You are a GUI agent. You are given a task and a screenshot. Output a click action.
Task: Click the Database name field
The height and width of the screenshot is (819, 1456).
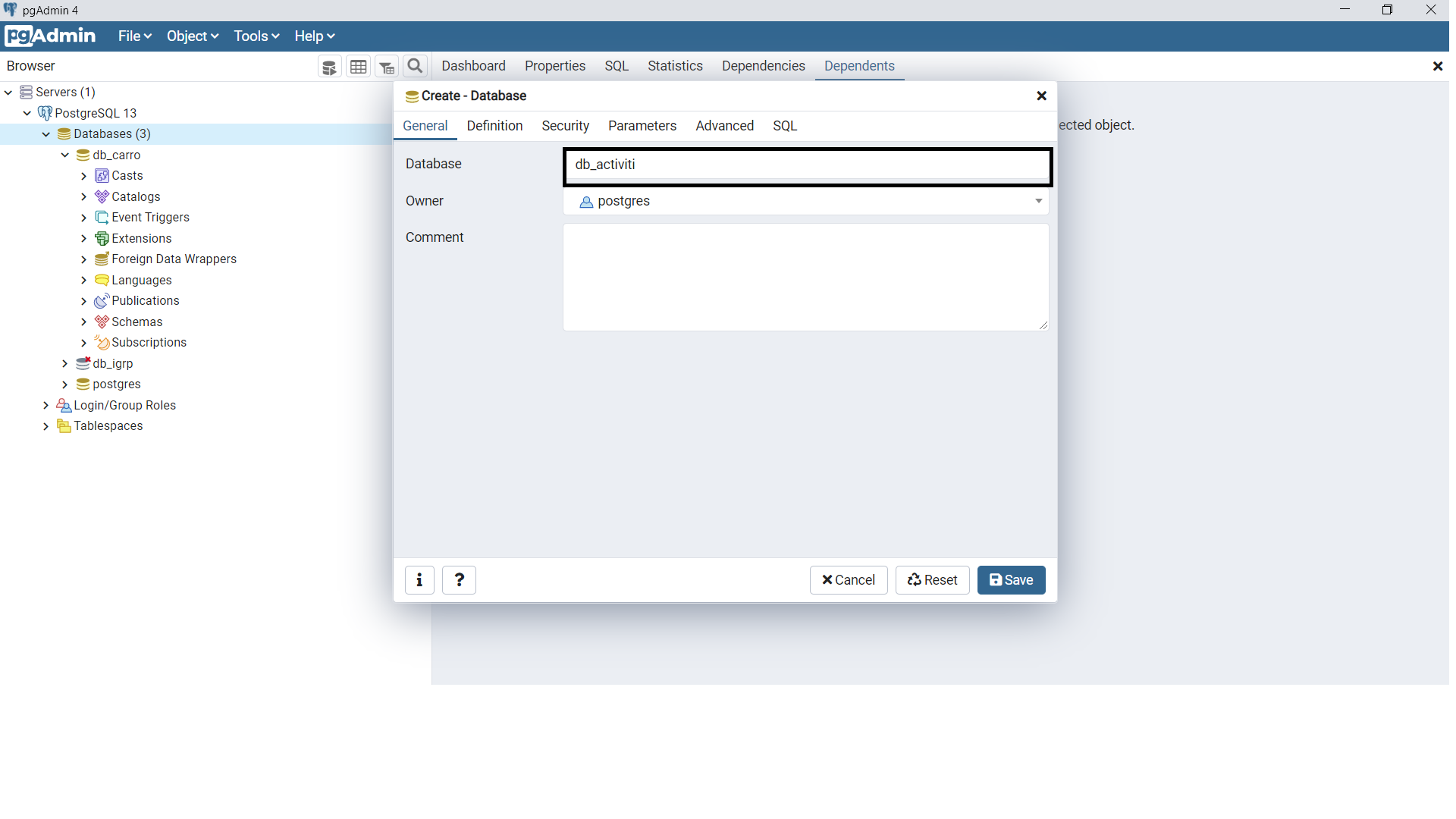(808, 165)
